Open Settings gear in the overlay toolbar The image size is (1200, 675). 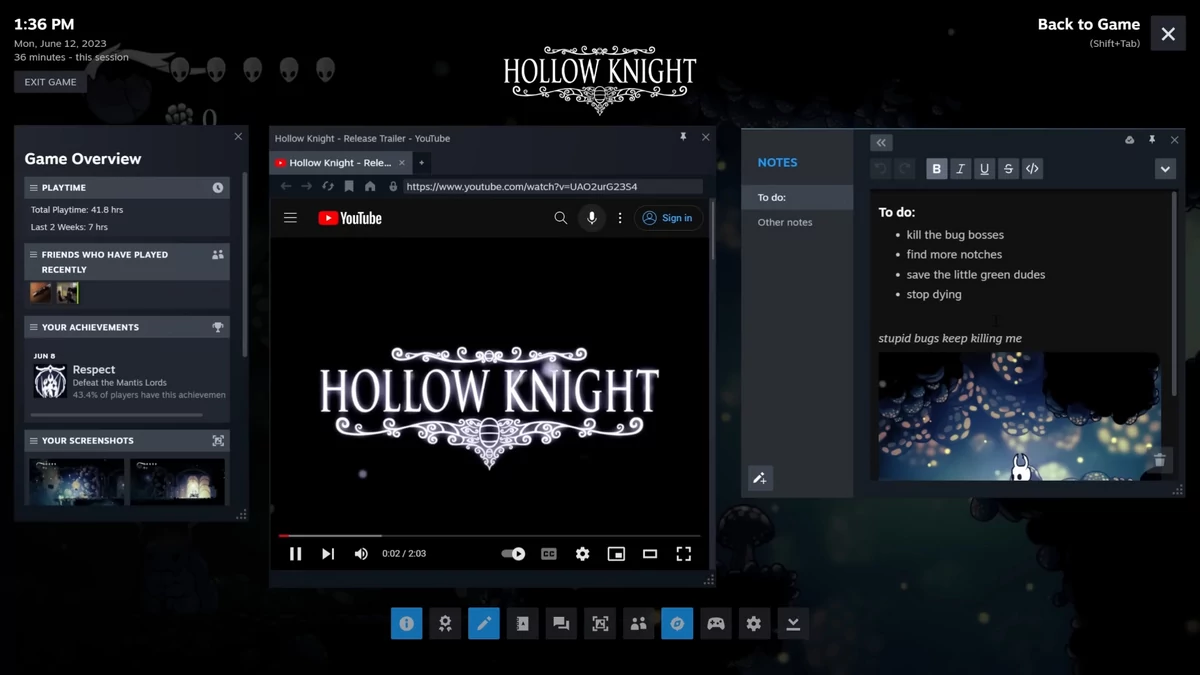[x=754, y=623]
